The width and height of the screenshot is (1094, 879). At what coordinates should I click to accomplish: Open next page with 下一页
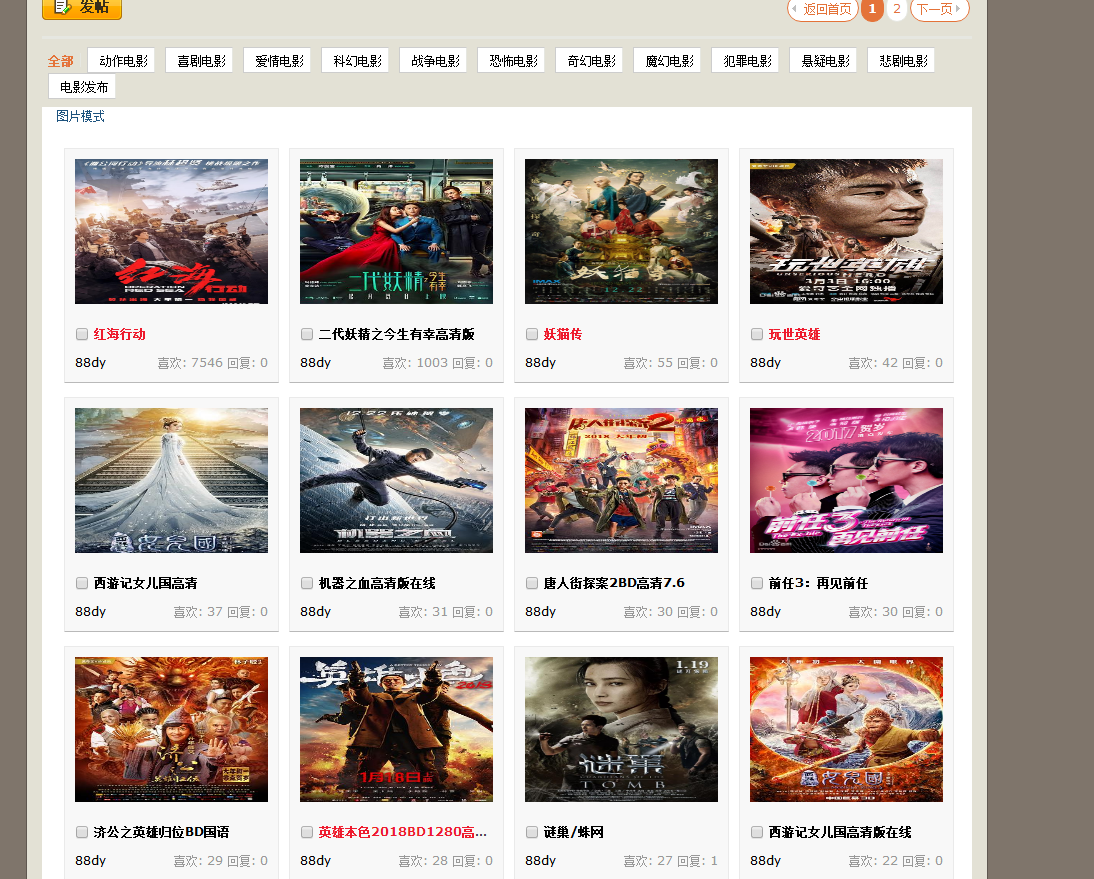(x=939, y=9)
